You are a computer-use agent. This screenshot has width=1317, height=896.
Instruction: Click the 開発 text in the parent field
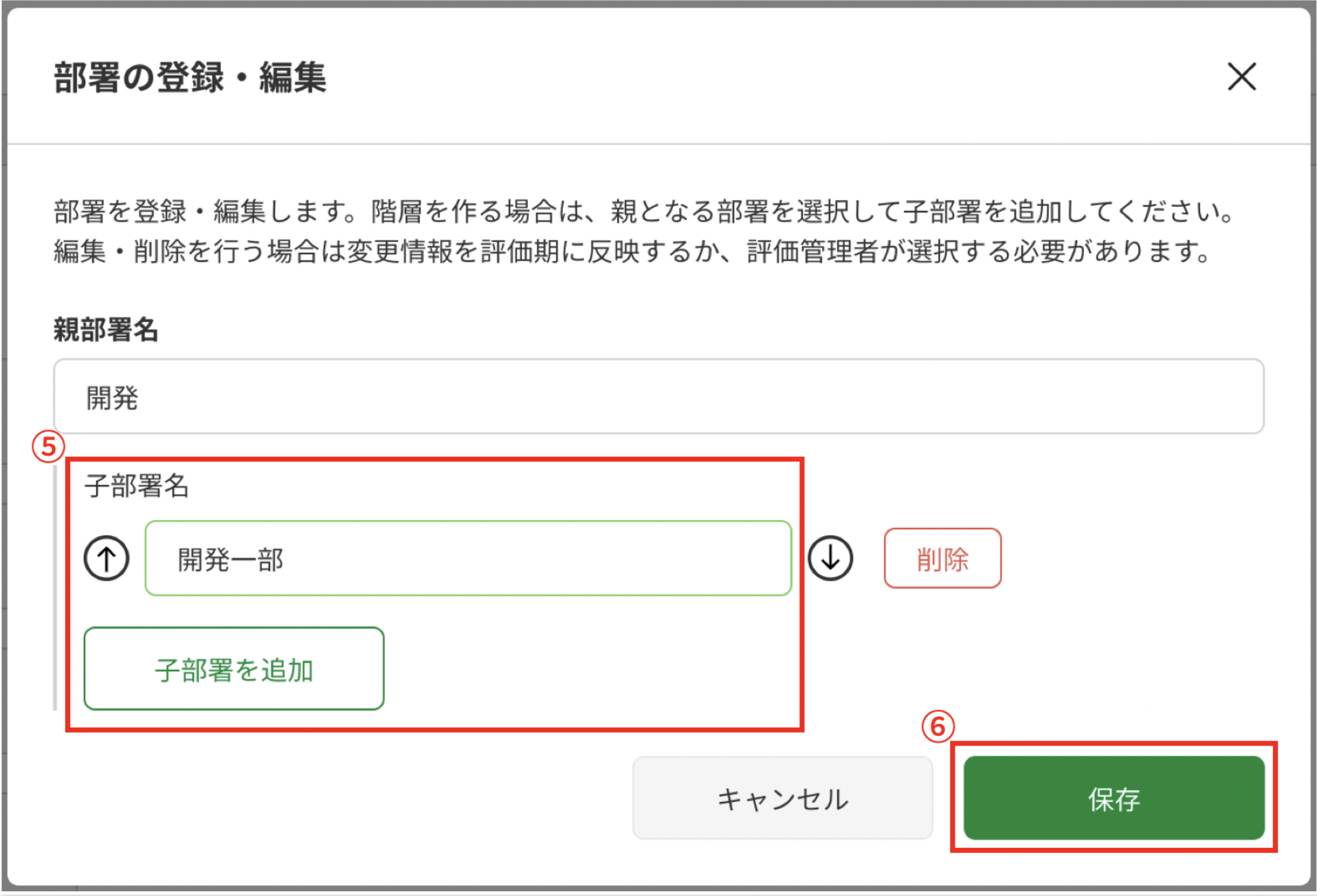coord(112,398)
